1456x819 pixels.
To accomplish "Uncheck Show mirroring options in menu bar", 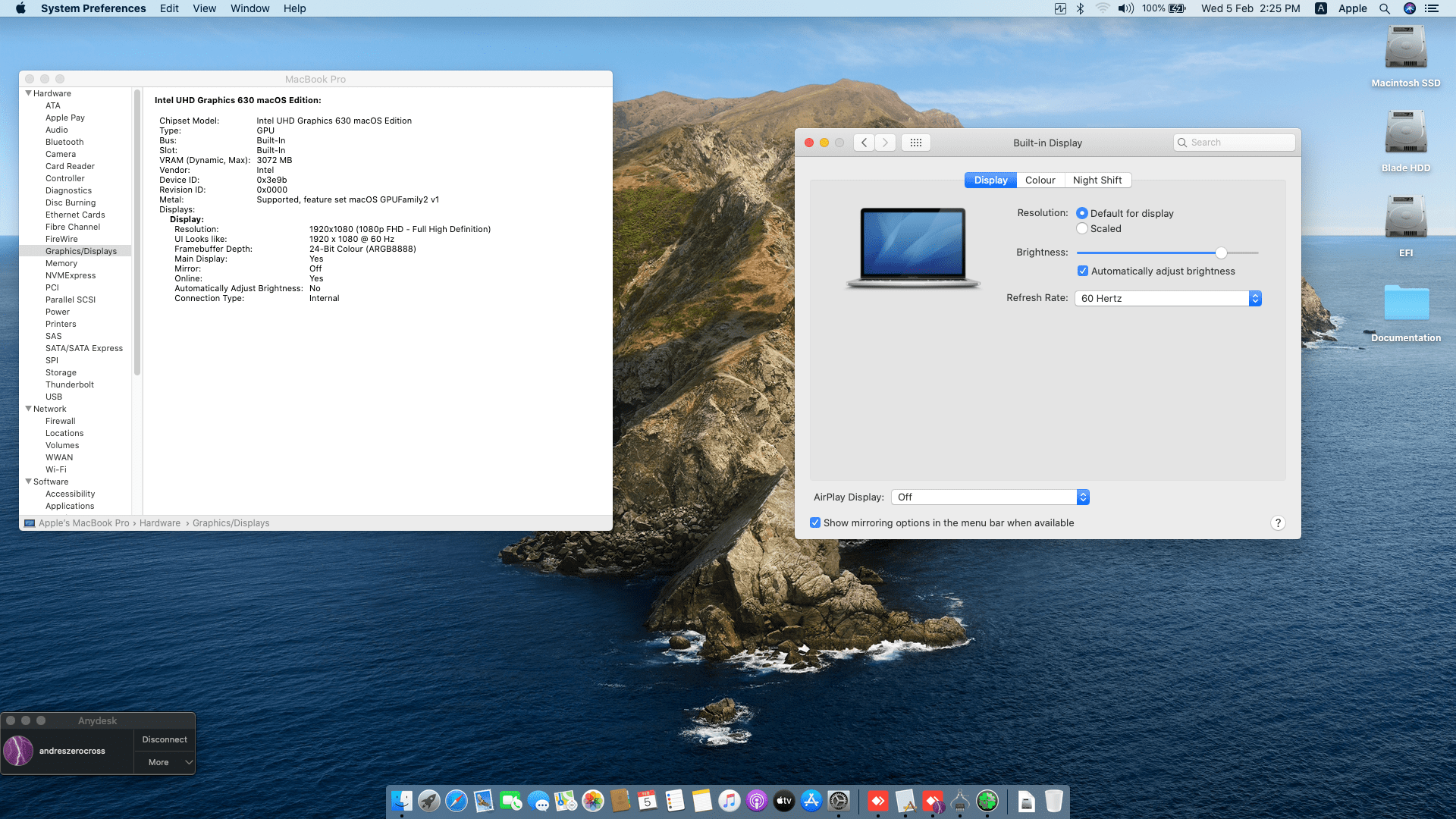I will 815,523.
